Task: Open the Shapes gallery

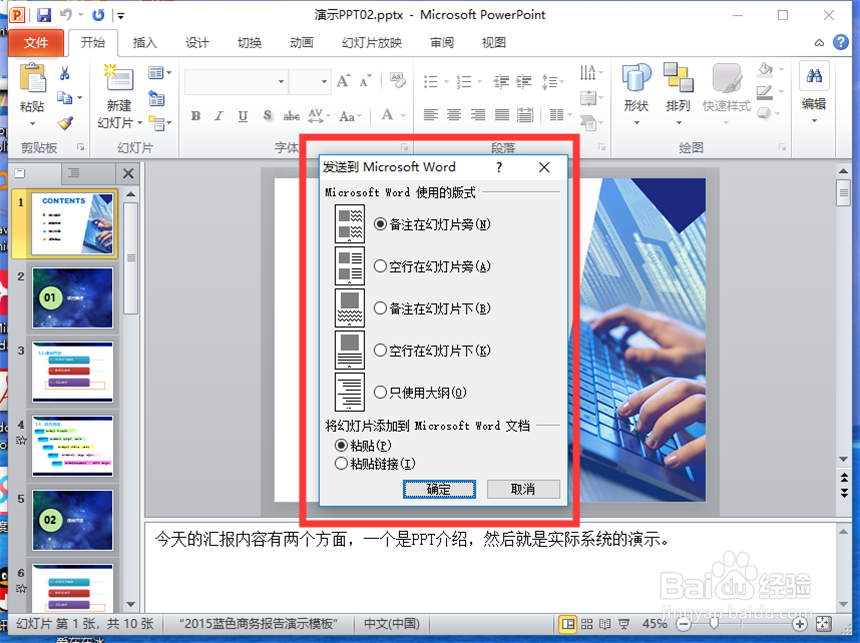Action: pyautogui.click(x=636, y=77)
